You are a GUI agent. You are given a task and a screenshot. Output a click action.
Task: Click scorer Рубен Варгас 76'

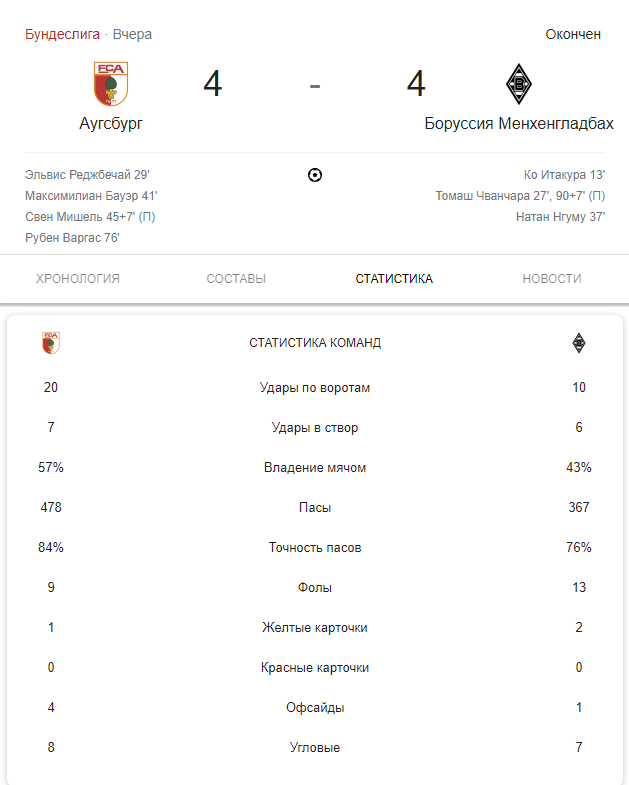point(72,238)
